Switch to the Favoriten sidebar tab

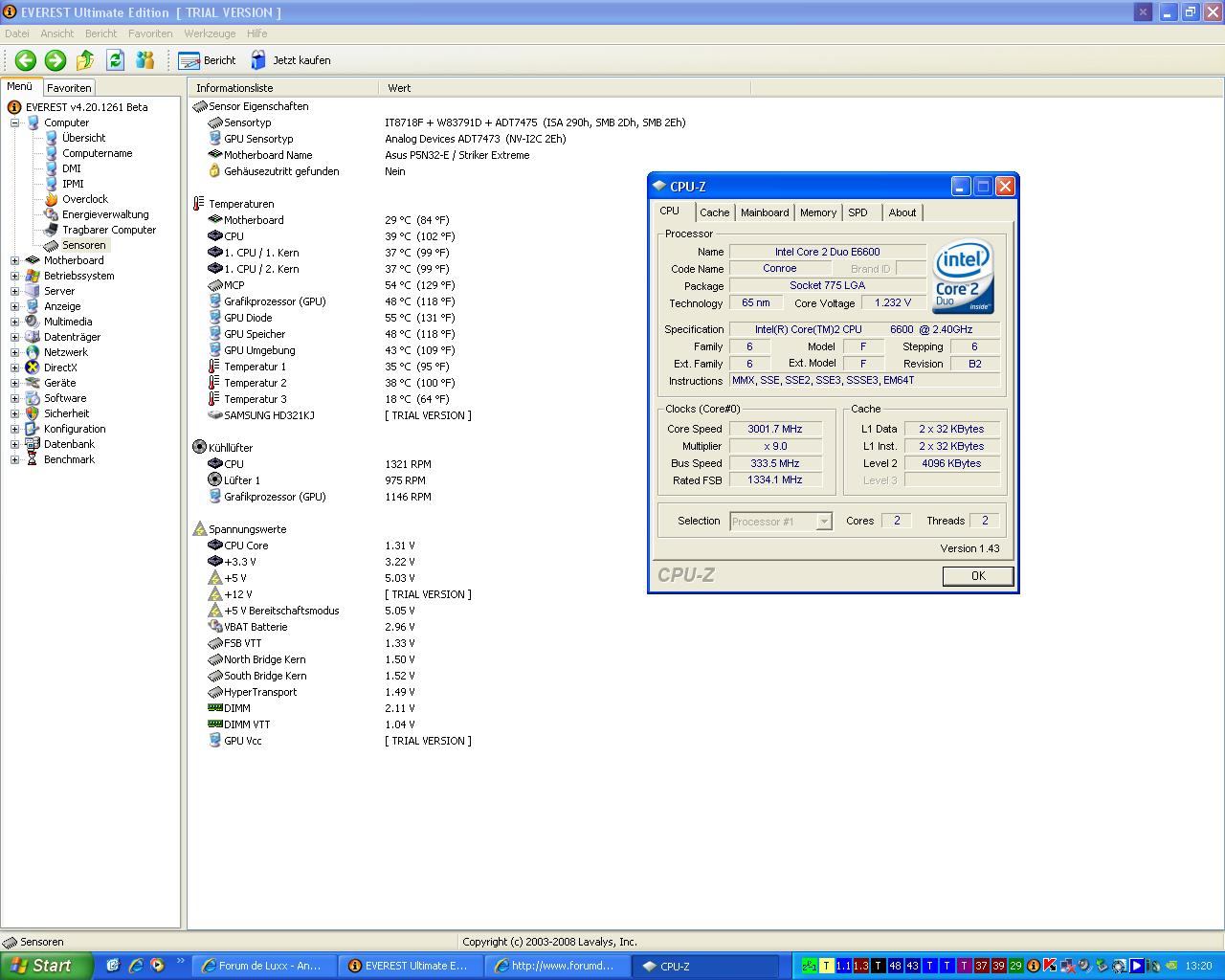click(69, 87)
